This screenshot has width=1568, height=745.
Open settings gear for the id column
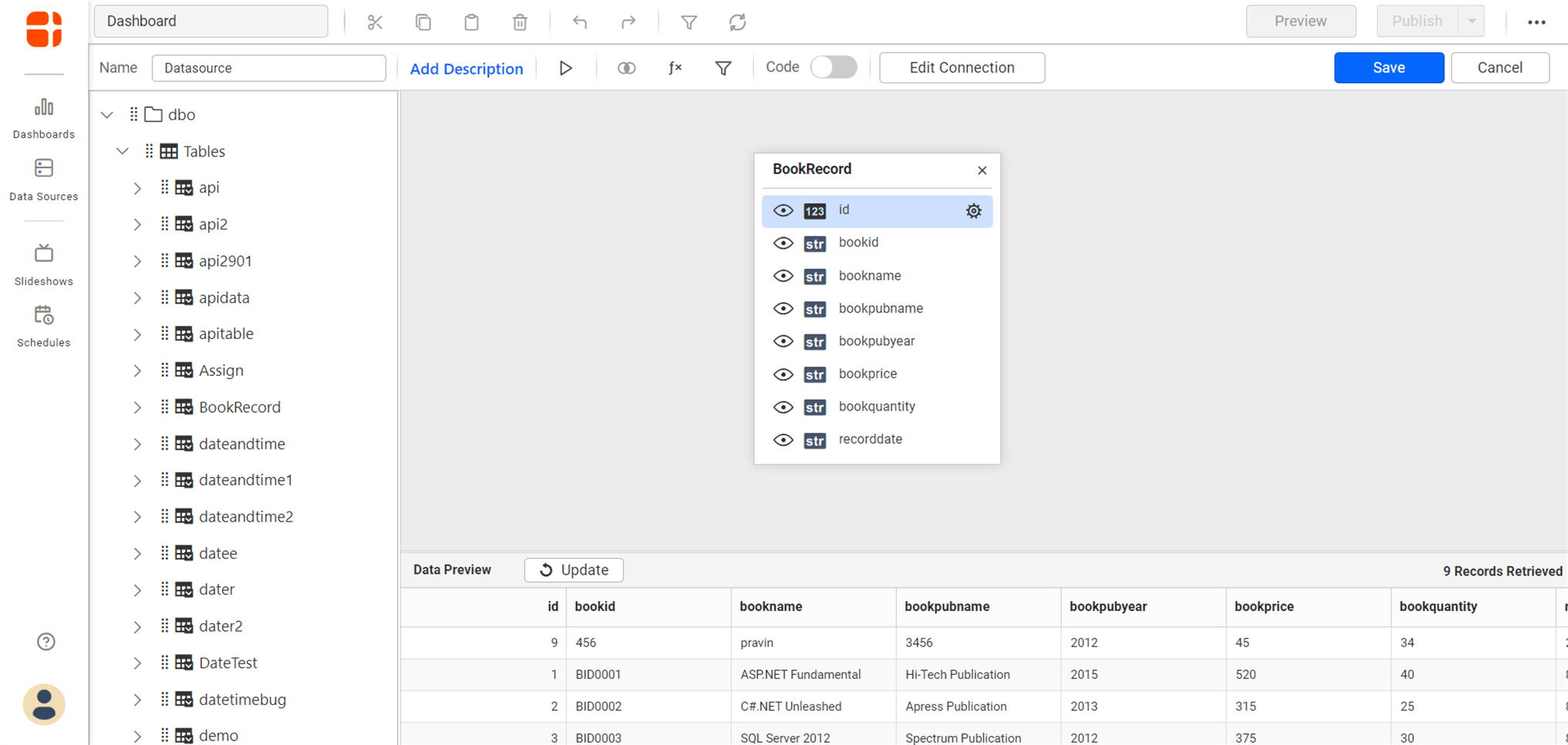click(973, 210)
